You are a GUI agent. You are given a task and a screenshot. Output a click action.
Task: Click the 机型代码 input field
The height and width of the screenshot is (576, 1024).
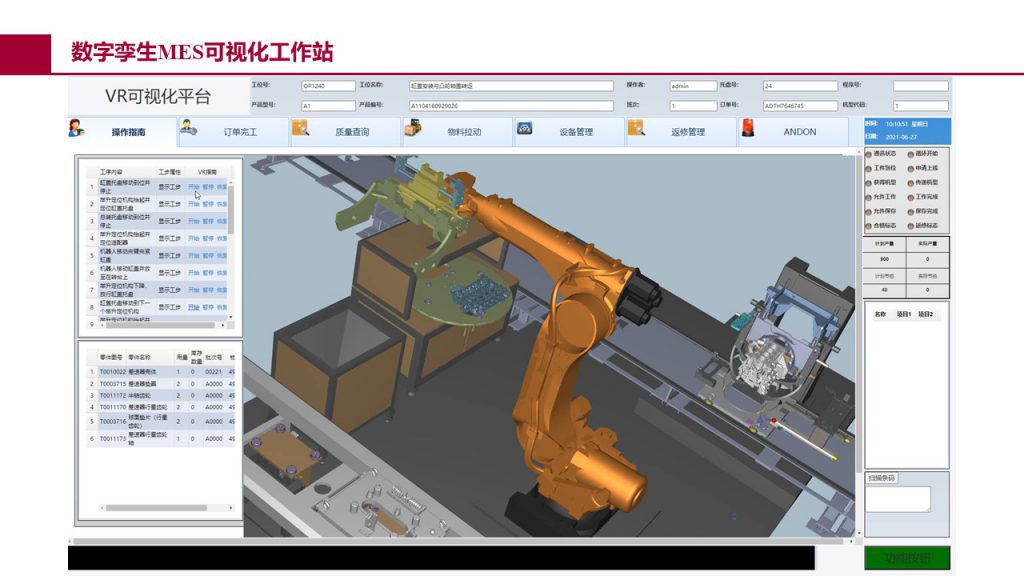921,105
